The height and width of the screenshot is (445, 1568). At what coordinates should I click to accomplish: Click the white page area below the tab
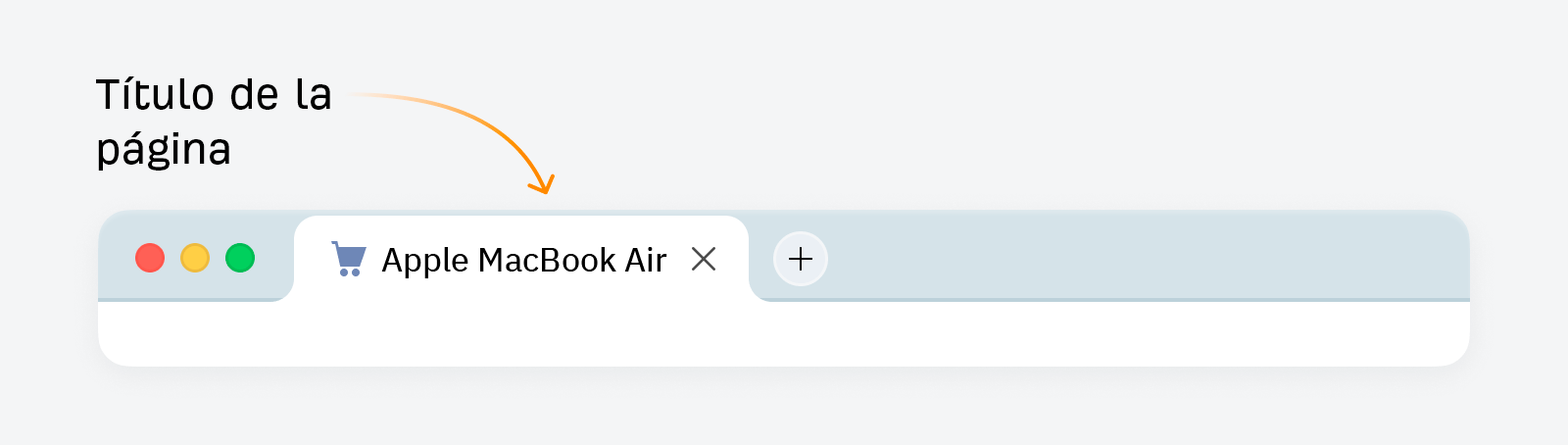tap(784, 333)
